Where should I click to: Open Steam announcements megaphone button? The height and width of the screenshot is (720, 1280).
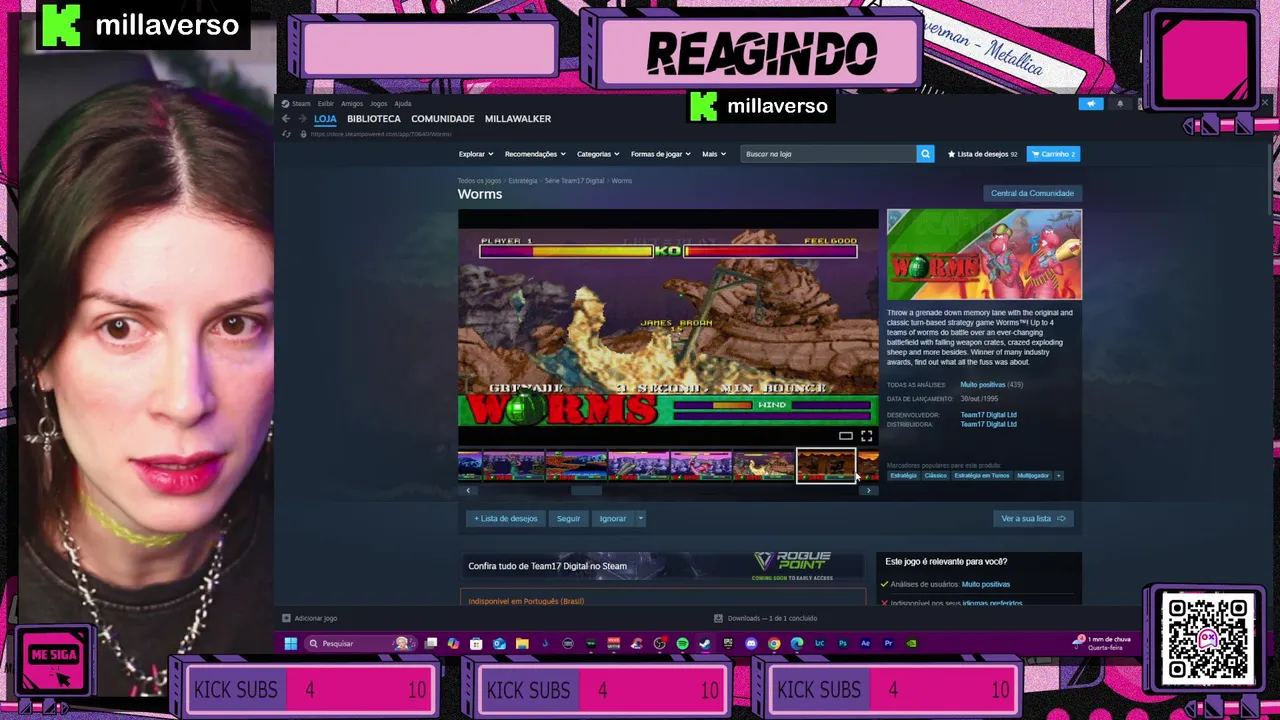(1091, 103)
